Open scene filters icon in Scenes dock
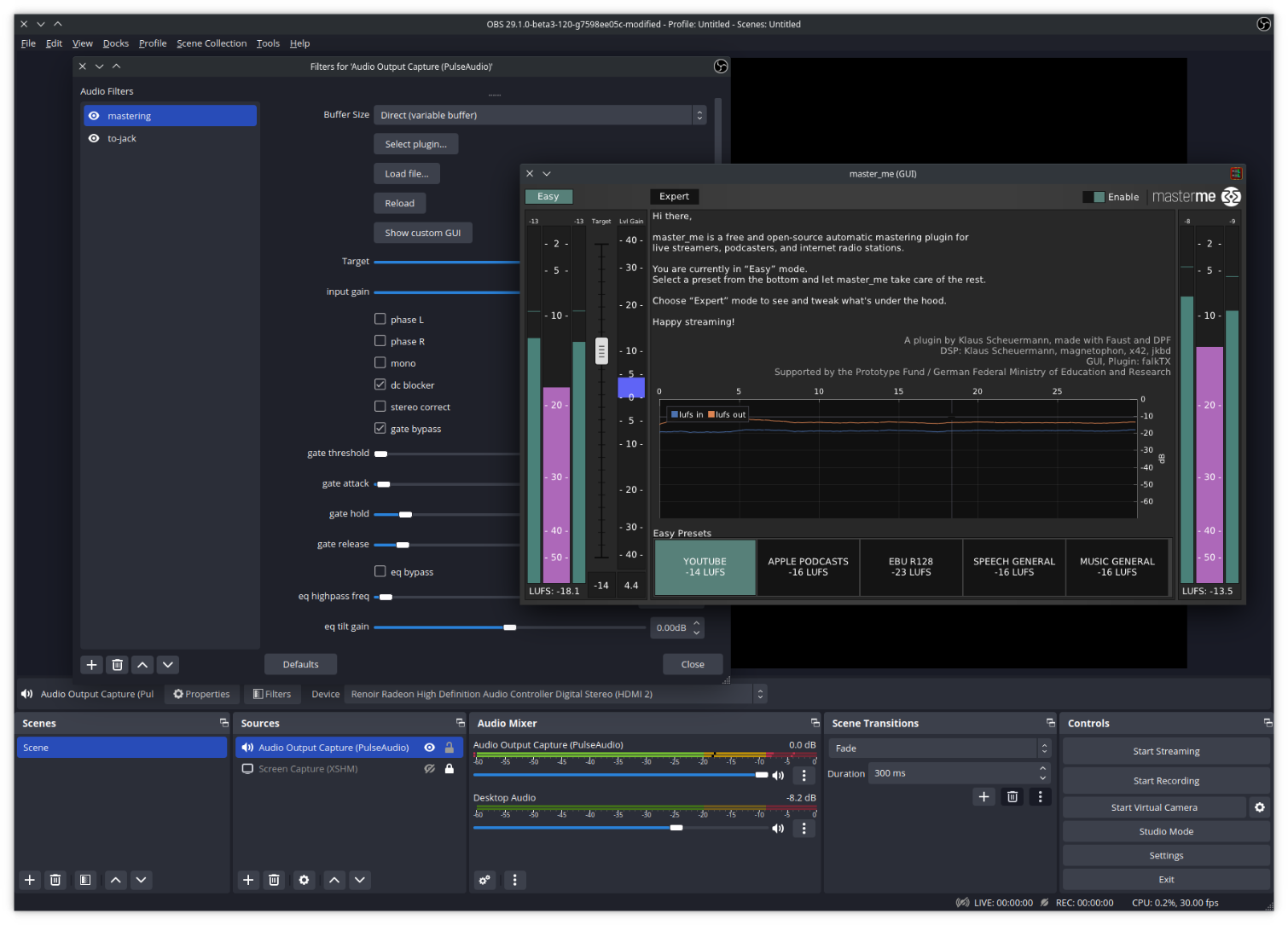 pyautogui.click(x=85, y=880)
